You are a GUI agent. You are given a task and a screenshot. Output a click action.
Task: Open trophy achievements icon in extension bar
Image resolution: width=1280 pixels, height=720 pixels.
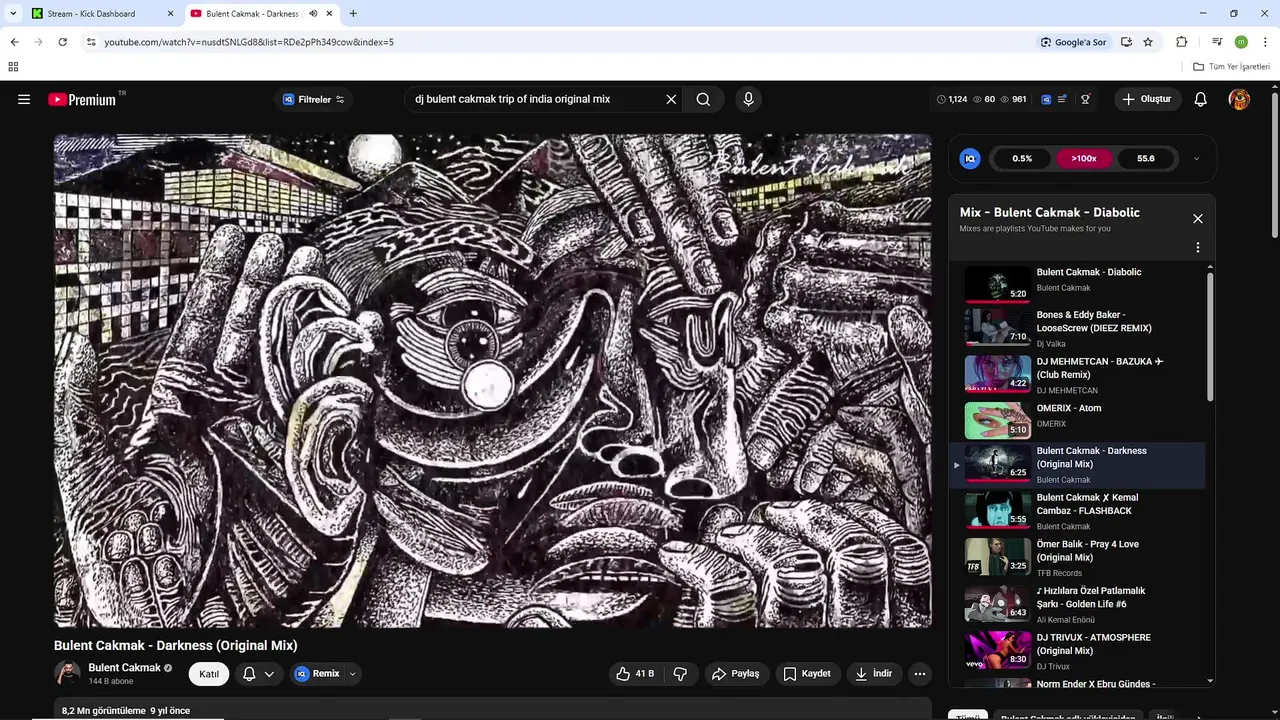1085,99
